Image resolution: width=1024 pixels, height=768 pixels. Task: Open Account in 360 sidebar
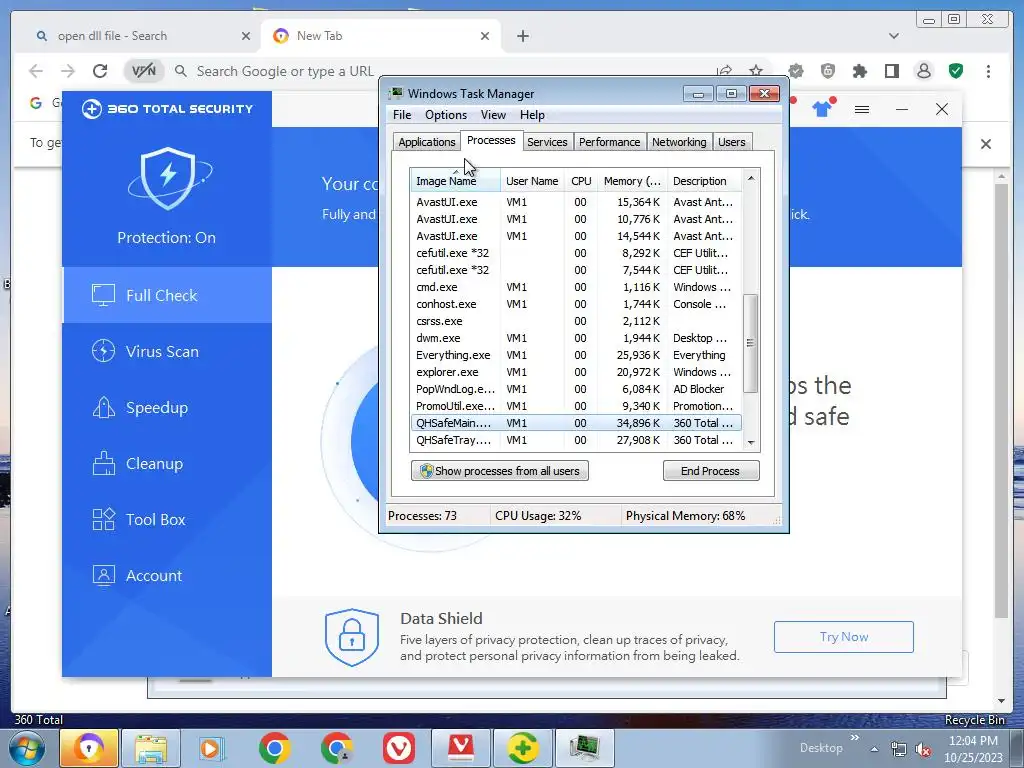click(x=167, y=575)
